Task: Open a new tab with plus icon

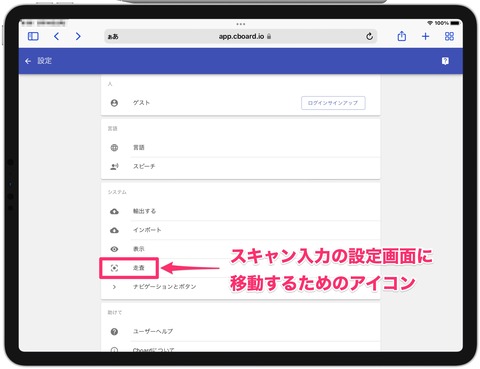Action: coord(425,36)
